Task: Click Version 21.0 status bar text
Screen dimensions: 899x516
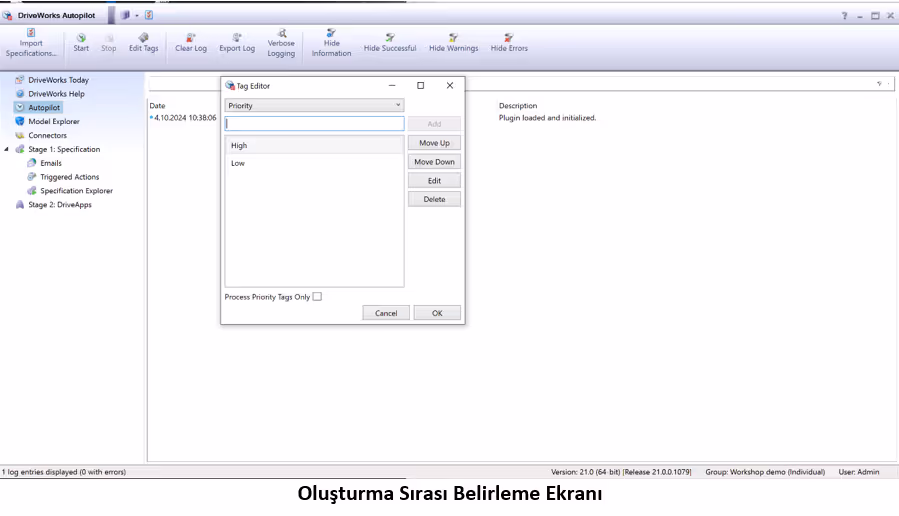Action: (622, 472)
